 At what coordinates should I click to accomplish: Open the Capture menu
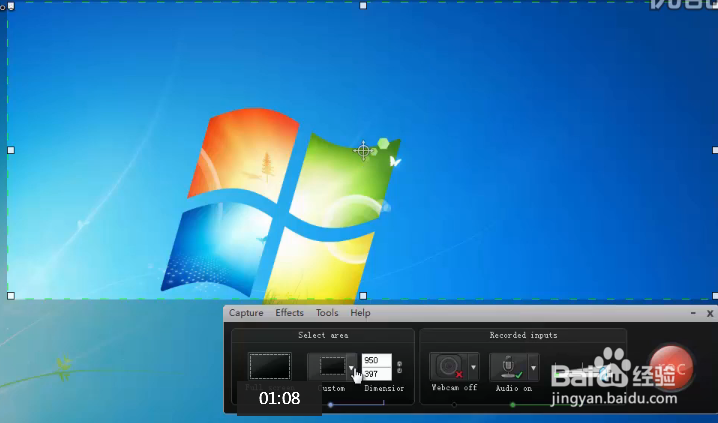[x=246, y=313]
